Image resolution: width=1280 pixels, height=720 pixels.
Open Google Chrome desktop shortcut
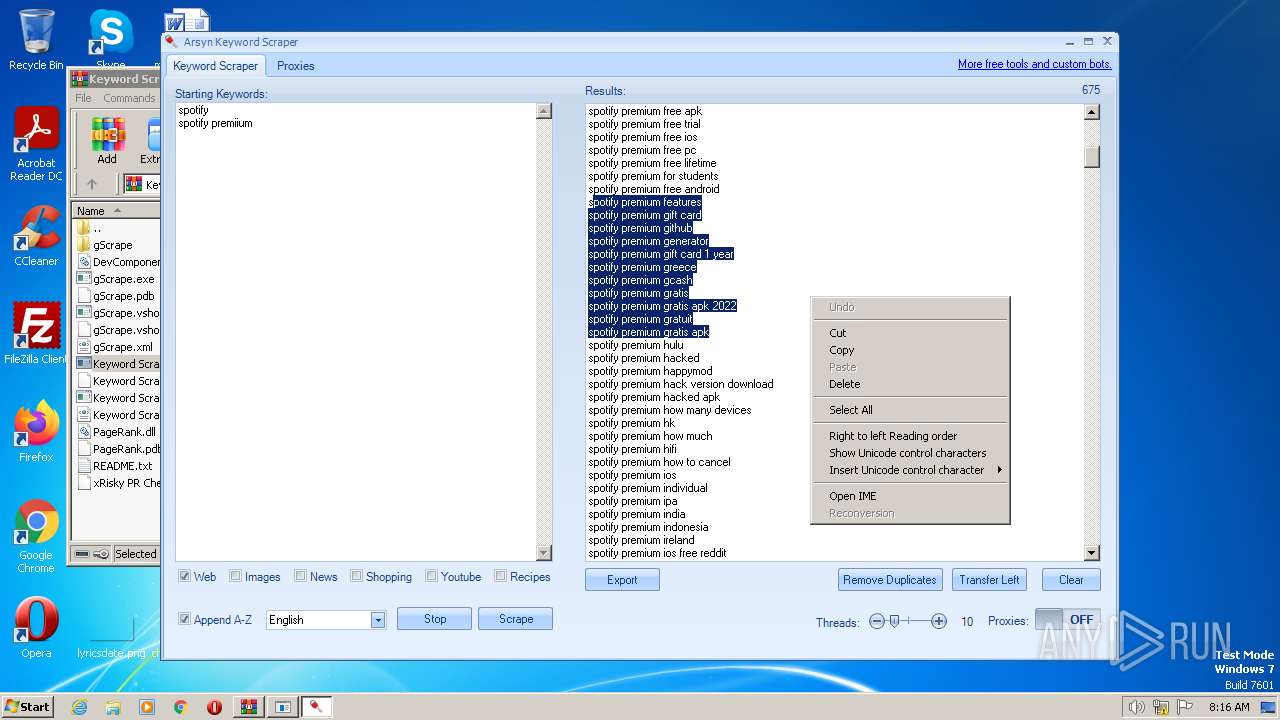(36, 537)
